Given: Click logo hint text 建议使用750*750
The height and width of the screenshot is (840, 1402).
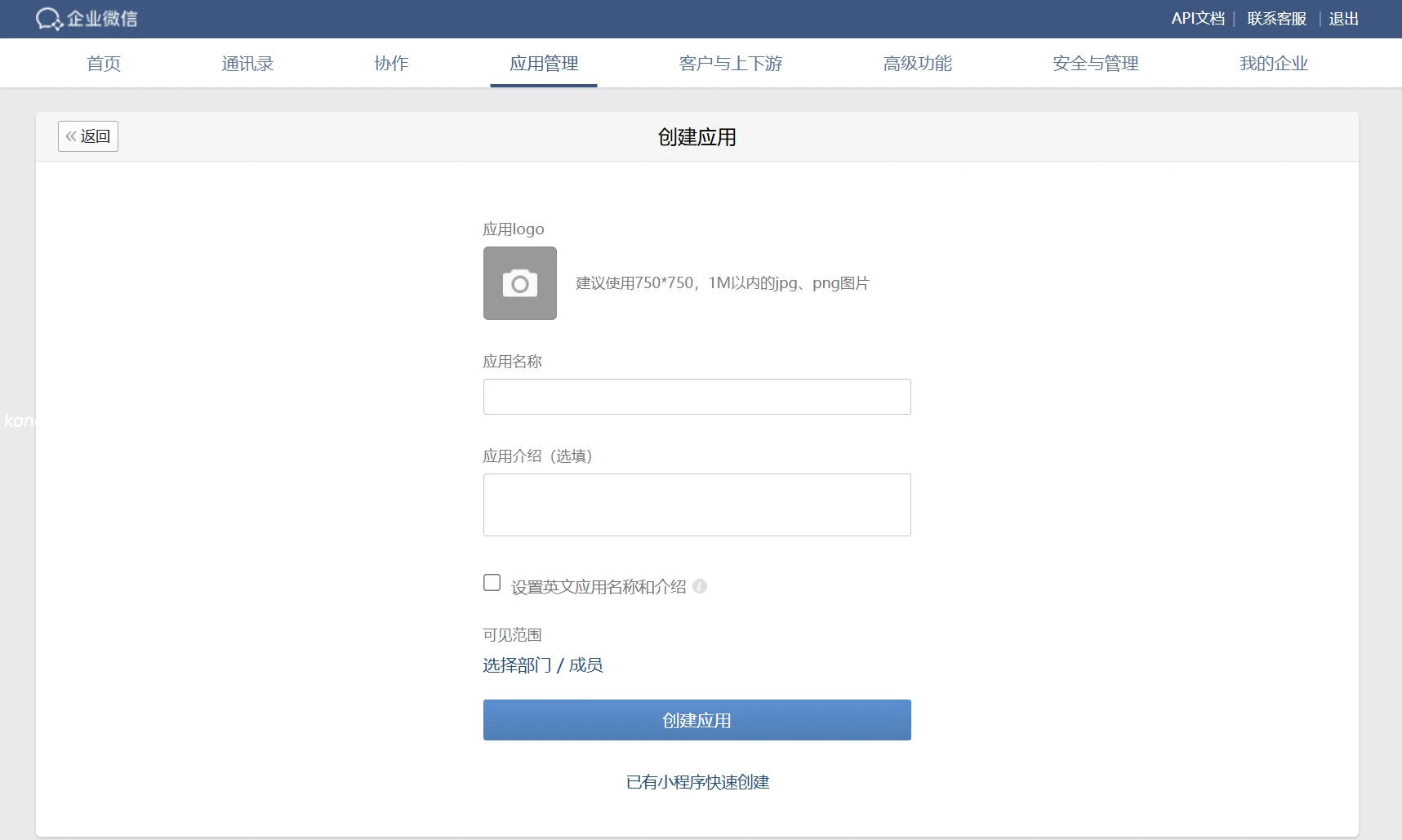Looking at the screenshot, I should click(723, 283).
